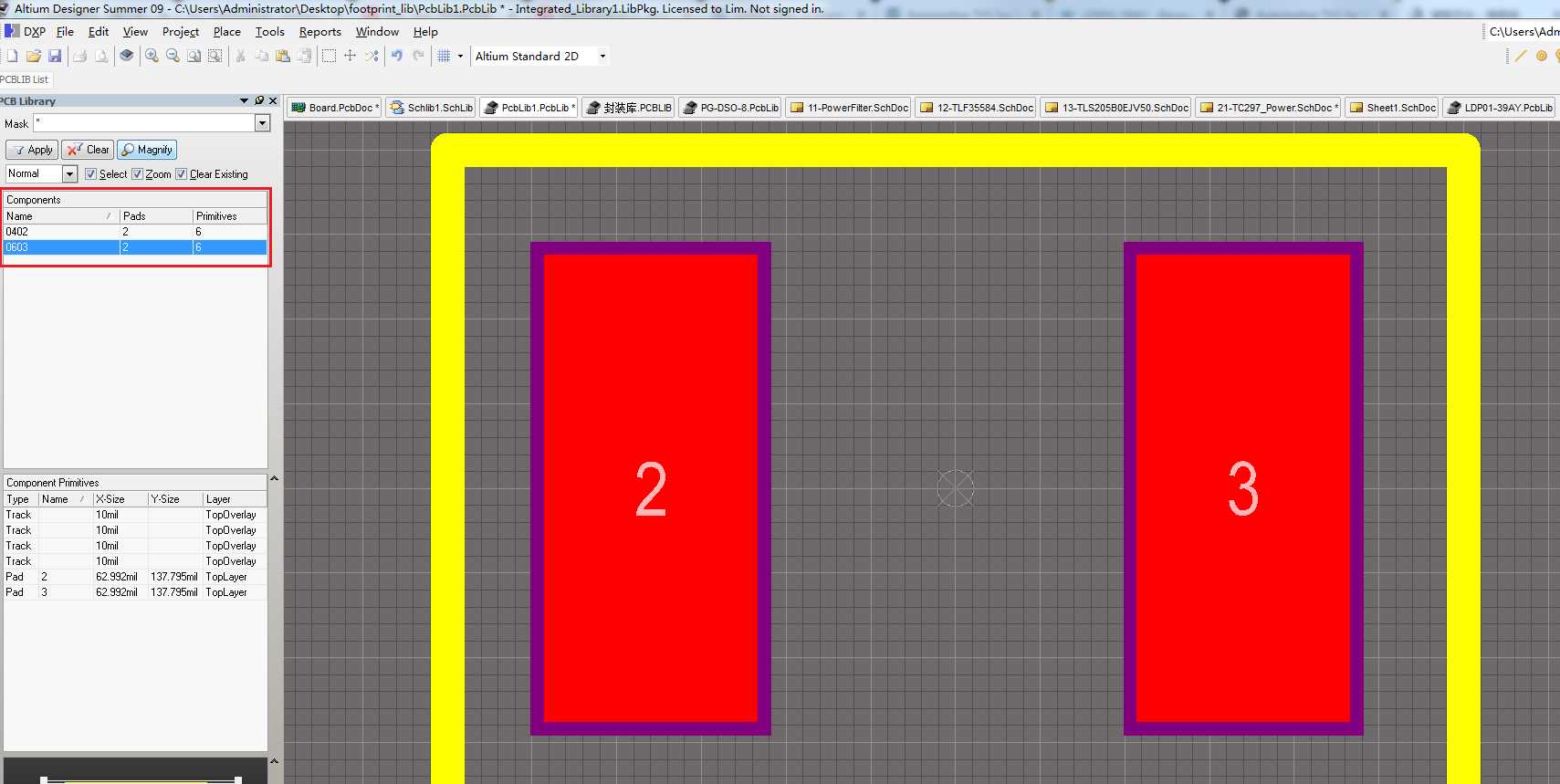Close the PCB Library panel

tap(273, 100)
